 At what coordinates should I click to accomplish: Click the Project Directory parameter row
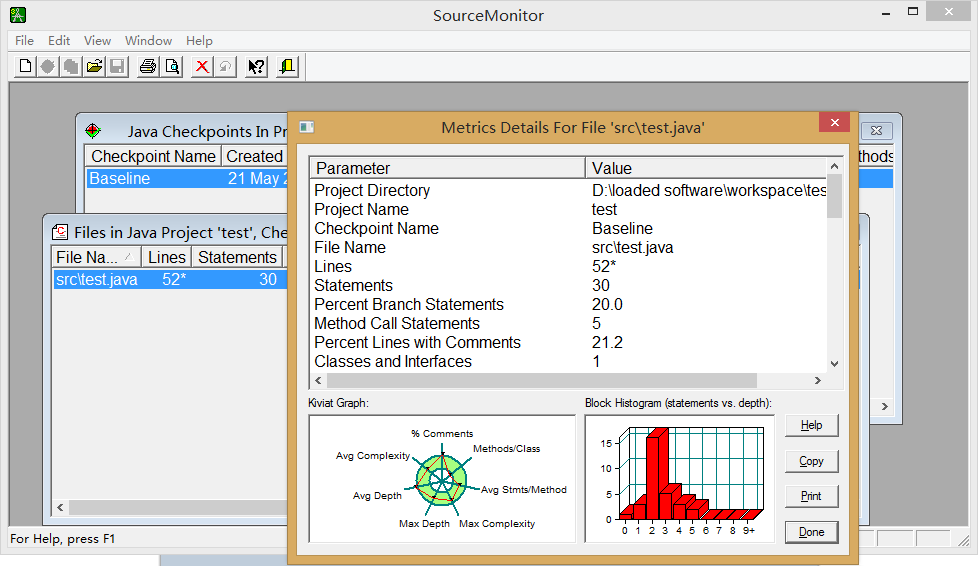568,190
